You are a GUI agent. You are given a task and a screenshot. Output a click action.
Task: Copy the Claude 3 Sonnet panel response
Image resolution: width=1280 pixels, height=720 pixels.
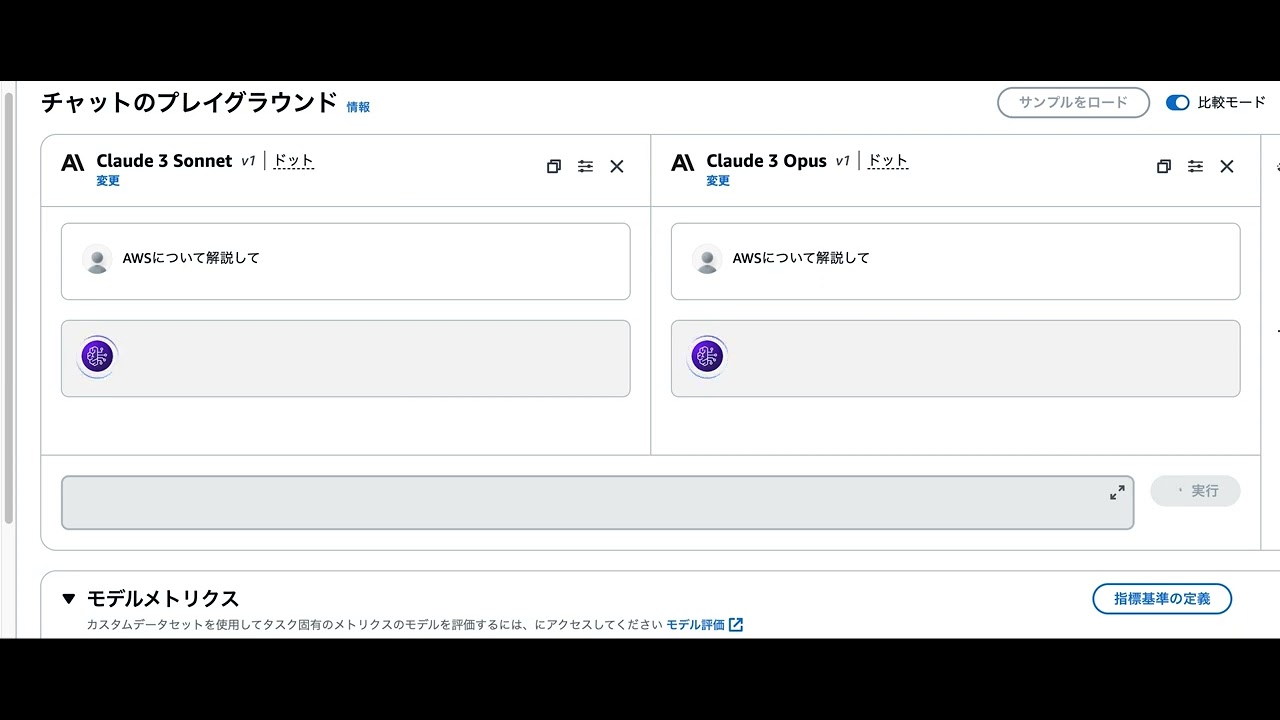click(x=554, y=167)
